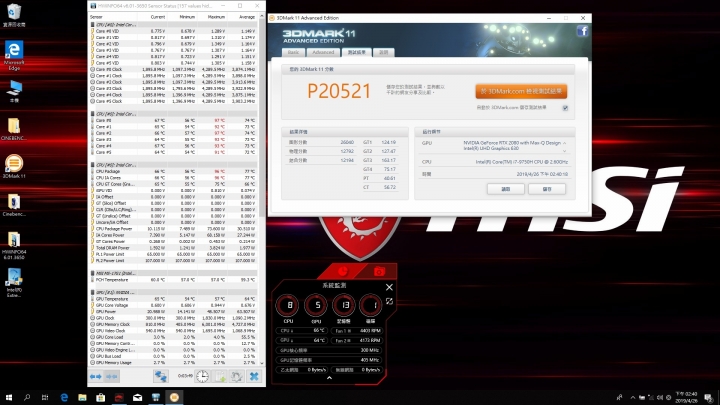Open Task View on the taskbar
This screenshot has height=405, width=720.
45,398
